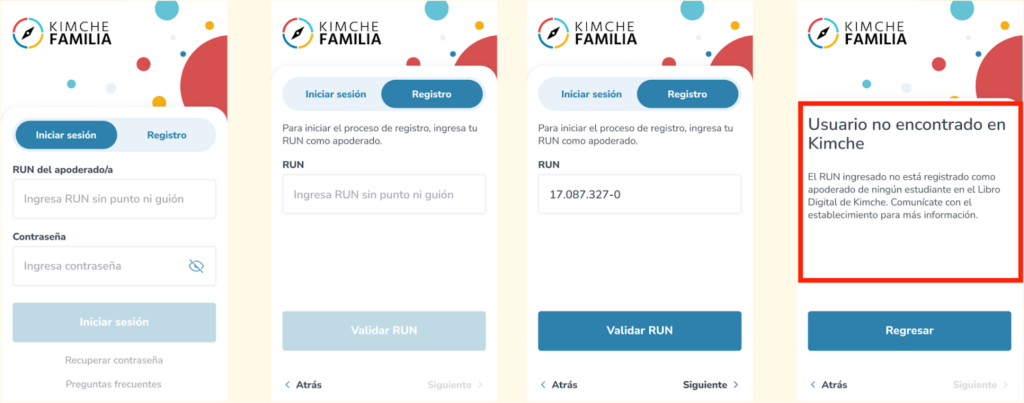Viewport: 1024px width, 403px height.
Task: Click Kimche compass logo in third screen
Action: coord(552,32)
